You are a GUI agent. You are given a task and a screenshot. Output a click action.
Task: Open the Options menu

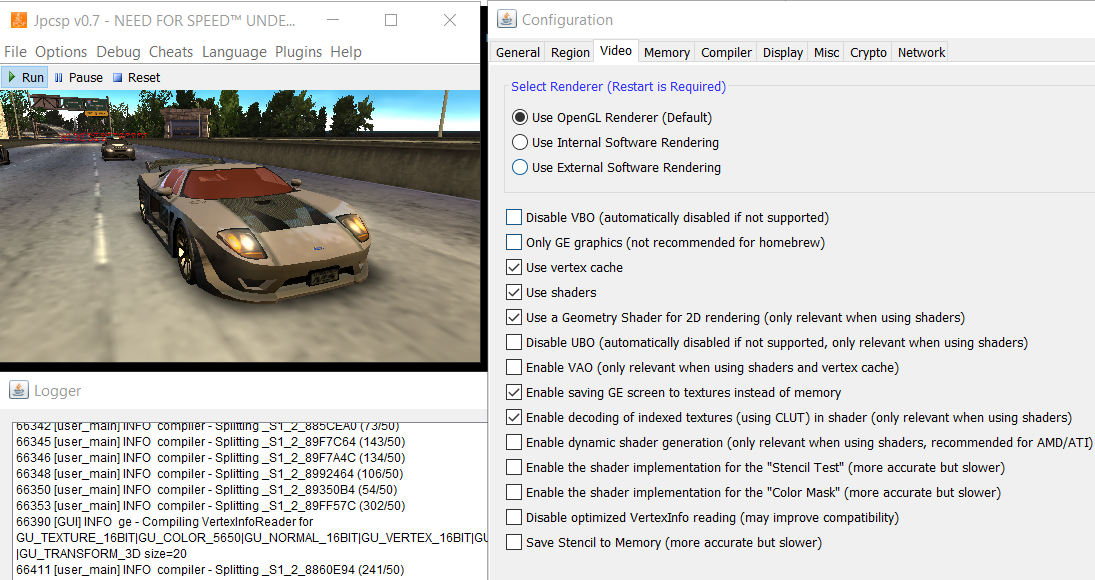(61, 52)
